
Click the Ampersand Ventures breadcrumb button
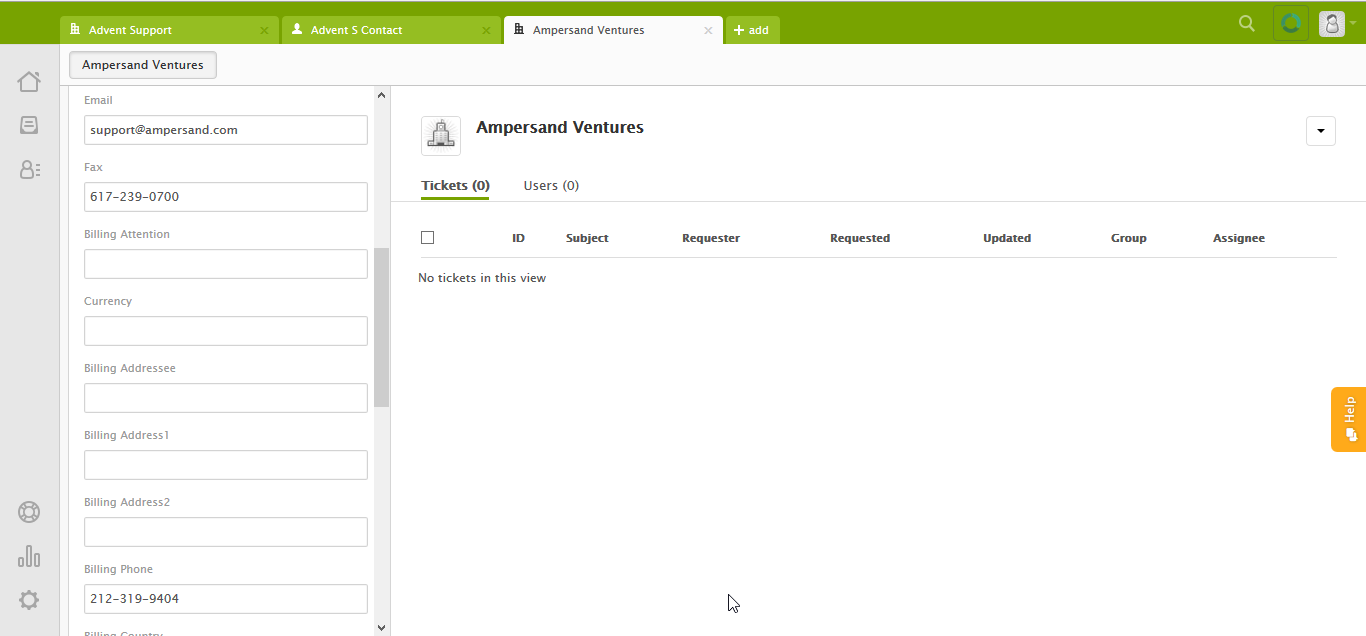point(143,65)
